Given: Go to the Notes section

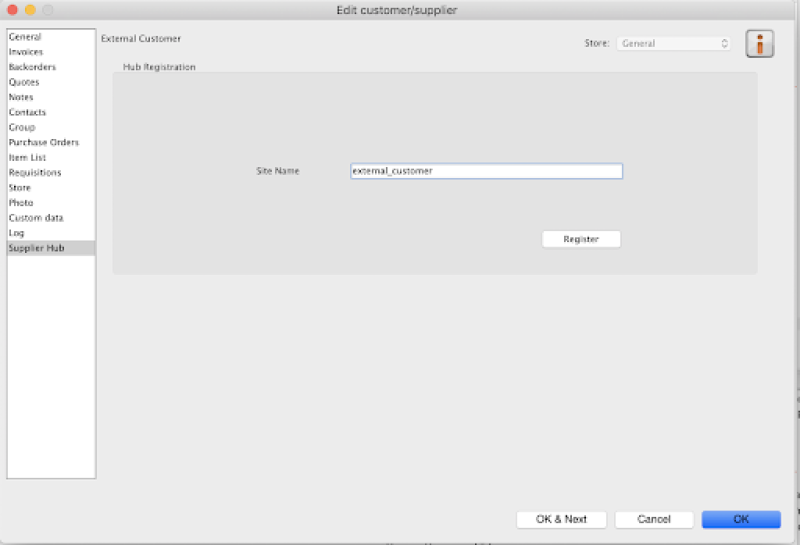Looking at the screenshot, I should pyautogui.click(x=21, y=97).
